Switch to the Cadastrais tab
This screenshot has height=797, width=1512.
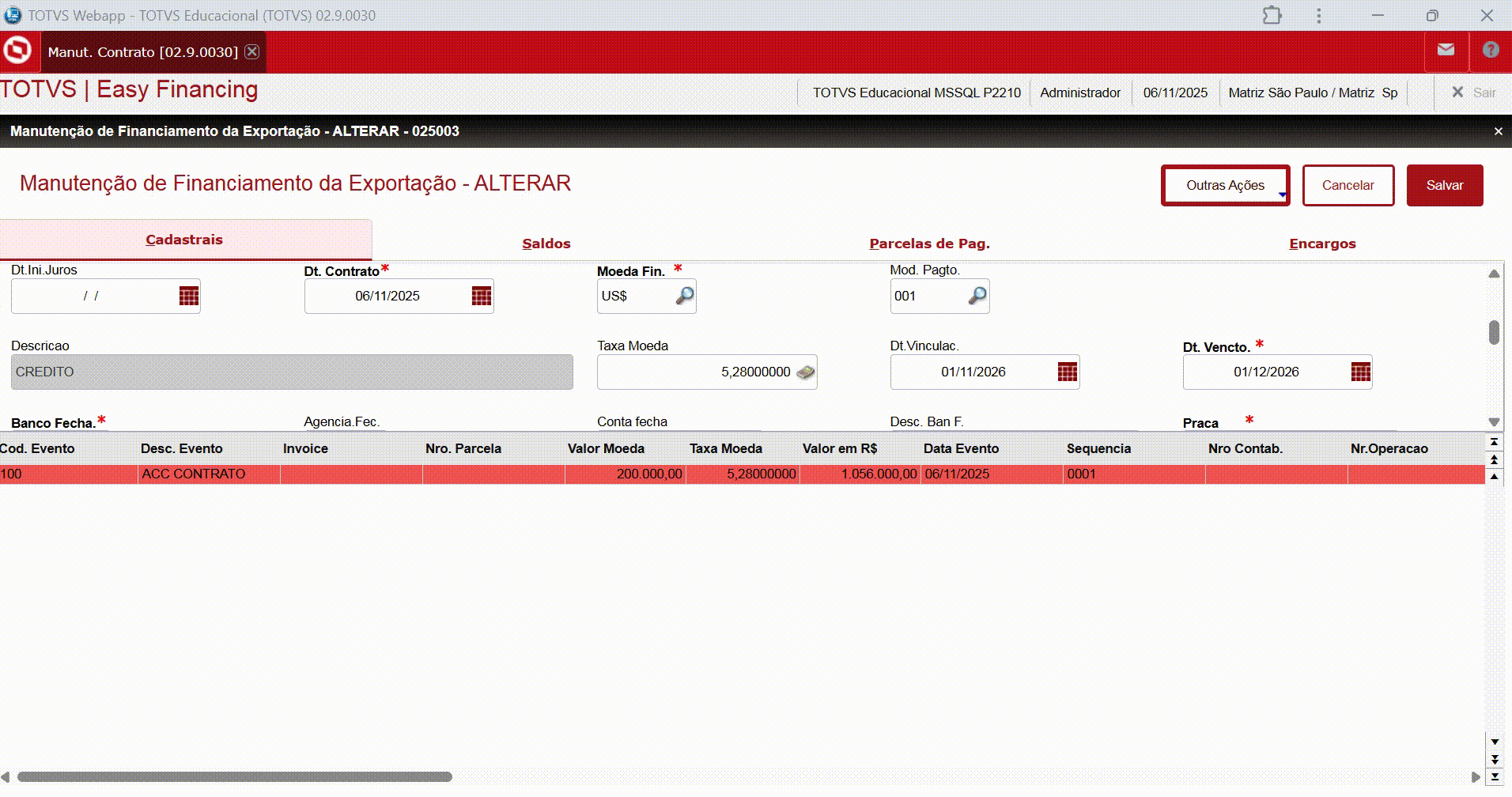tap(184, 240)
